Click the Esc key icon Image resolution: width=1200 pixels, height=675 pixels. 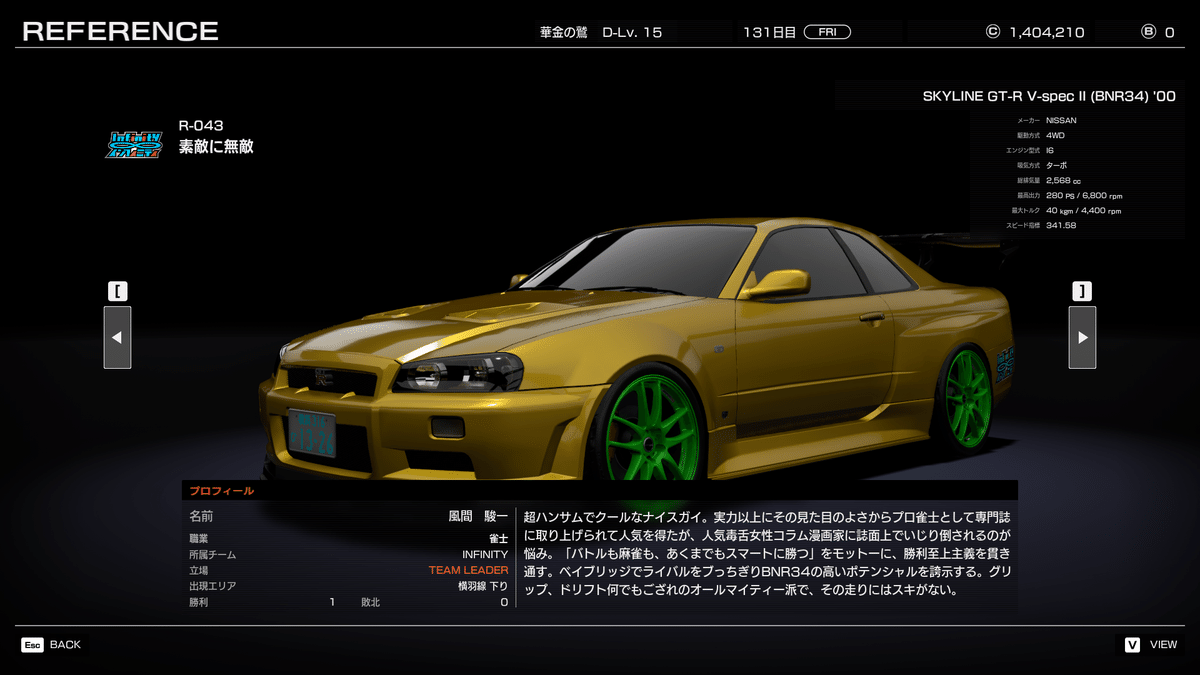point(32,645)
